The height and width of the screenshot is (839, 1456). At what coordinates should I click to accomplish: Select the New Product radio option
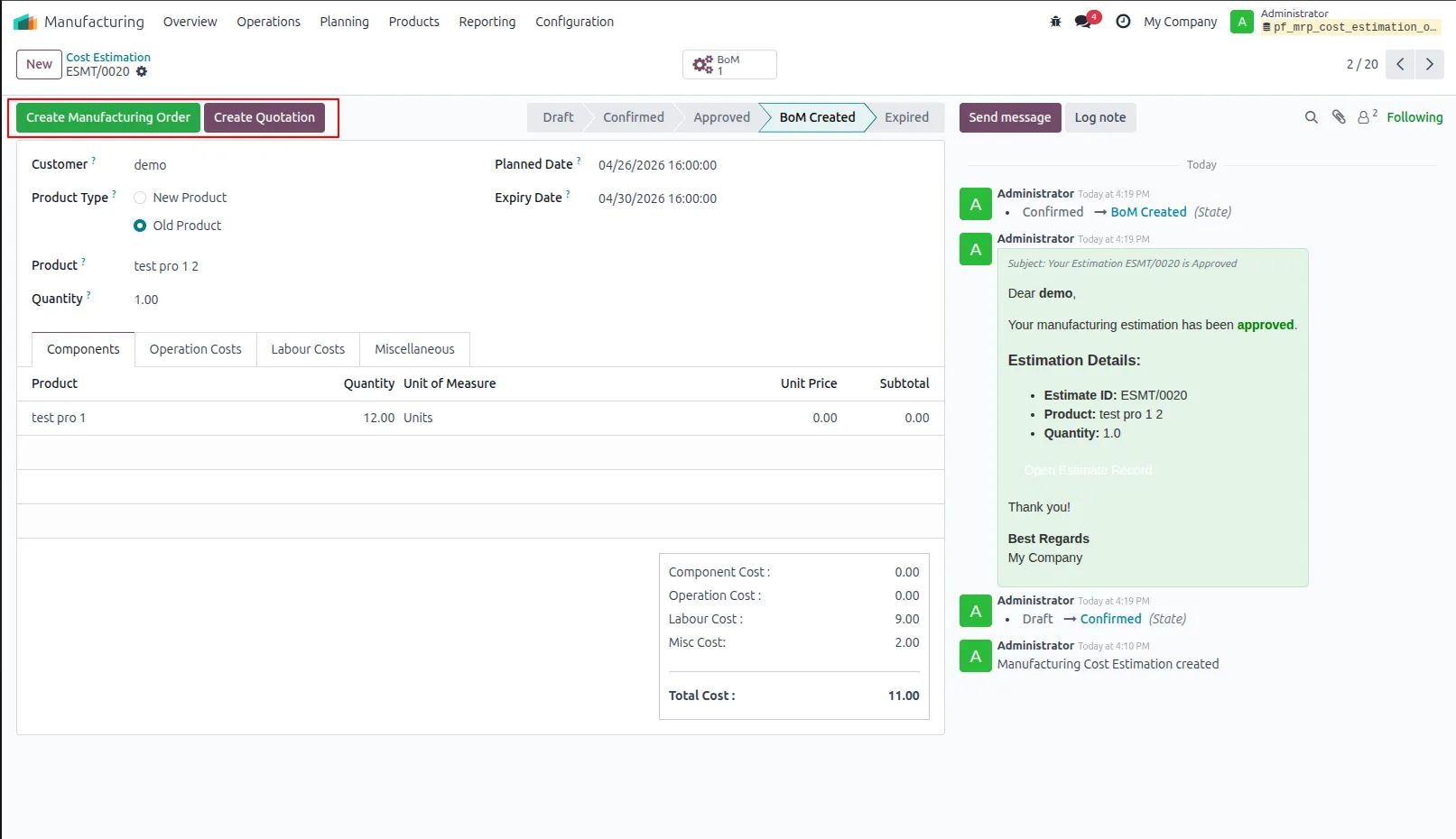140,198
